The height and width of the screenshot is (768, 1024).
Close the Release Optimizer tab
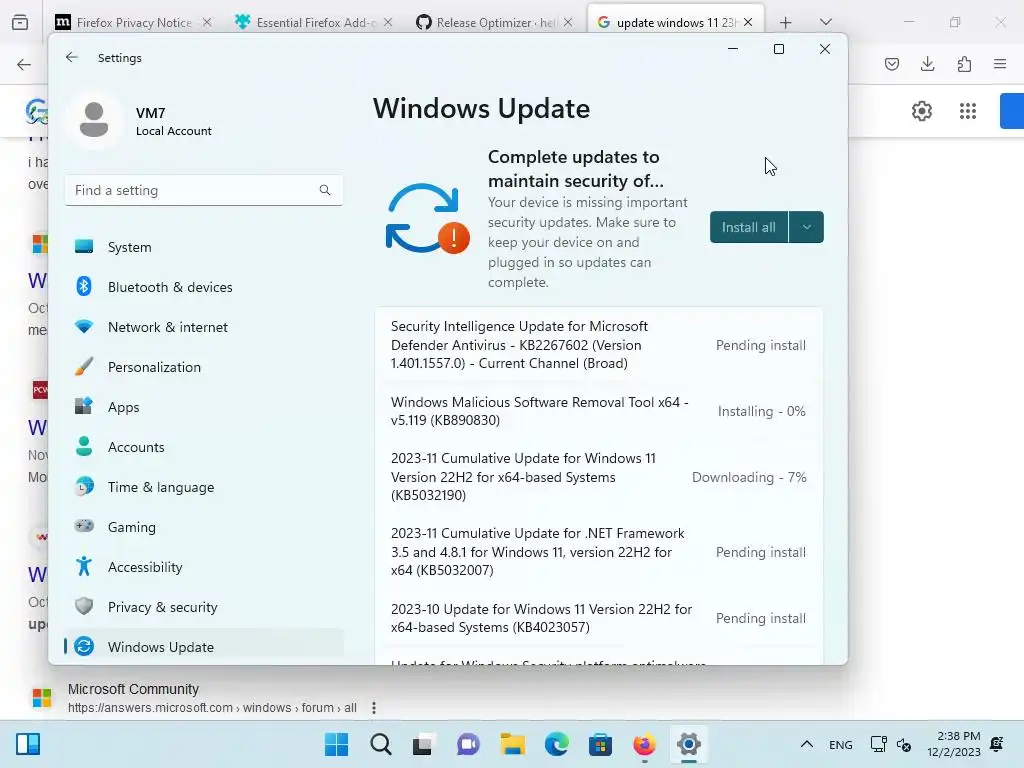[x=568, y=22]
